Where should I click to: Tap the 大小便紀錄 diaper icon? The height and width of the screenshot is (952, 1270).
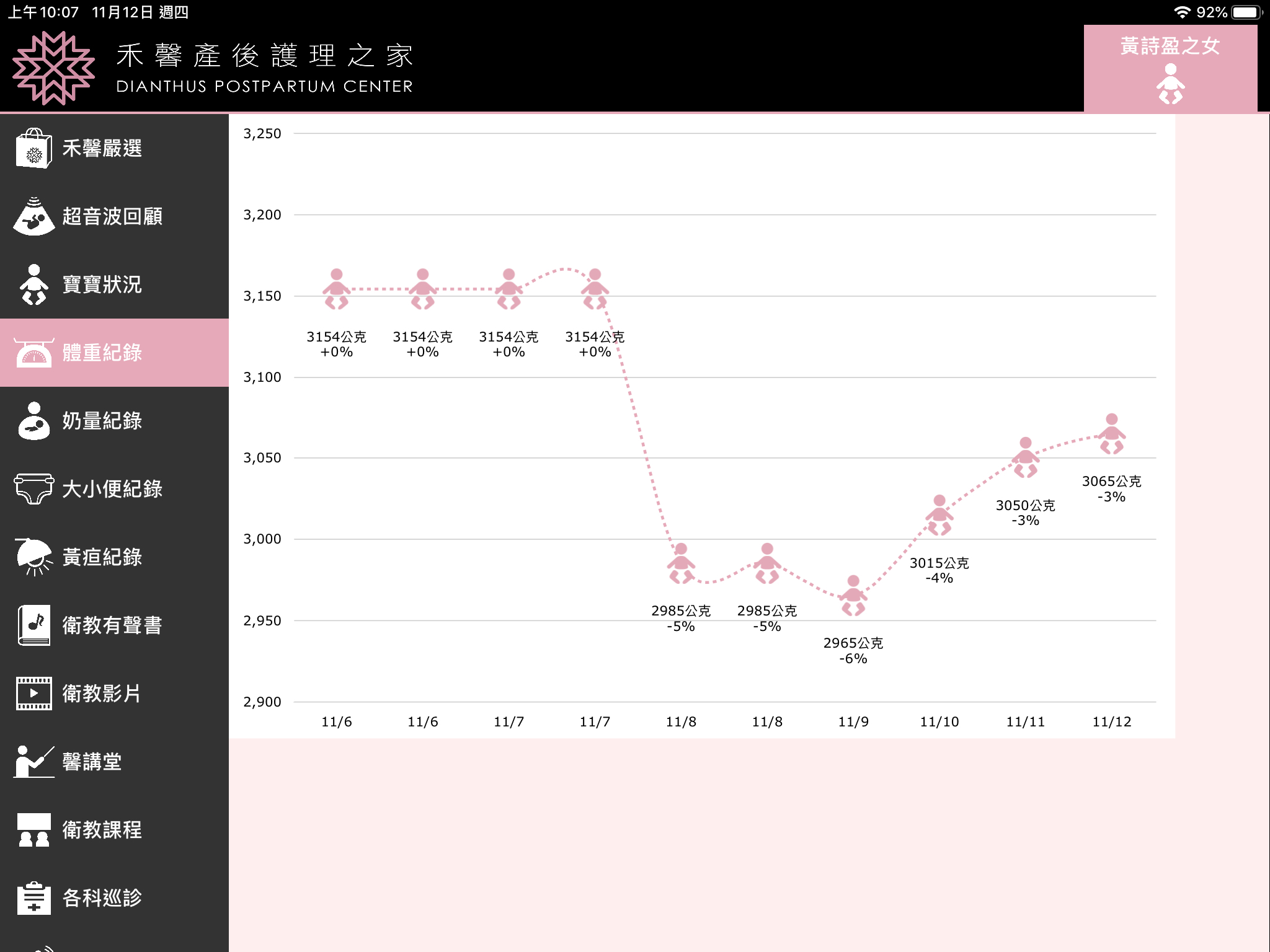[34, 489]
